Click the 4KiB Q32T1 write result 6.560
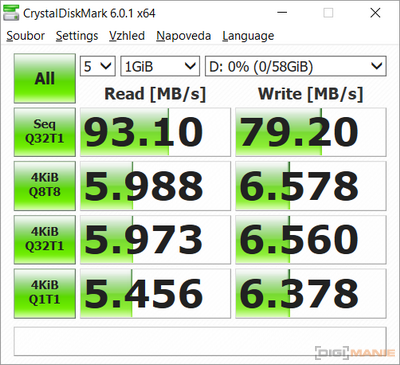 (x=311, y=240)
